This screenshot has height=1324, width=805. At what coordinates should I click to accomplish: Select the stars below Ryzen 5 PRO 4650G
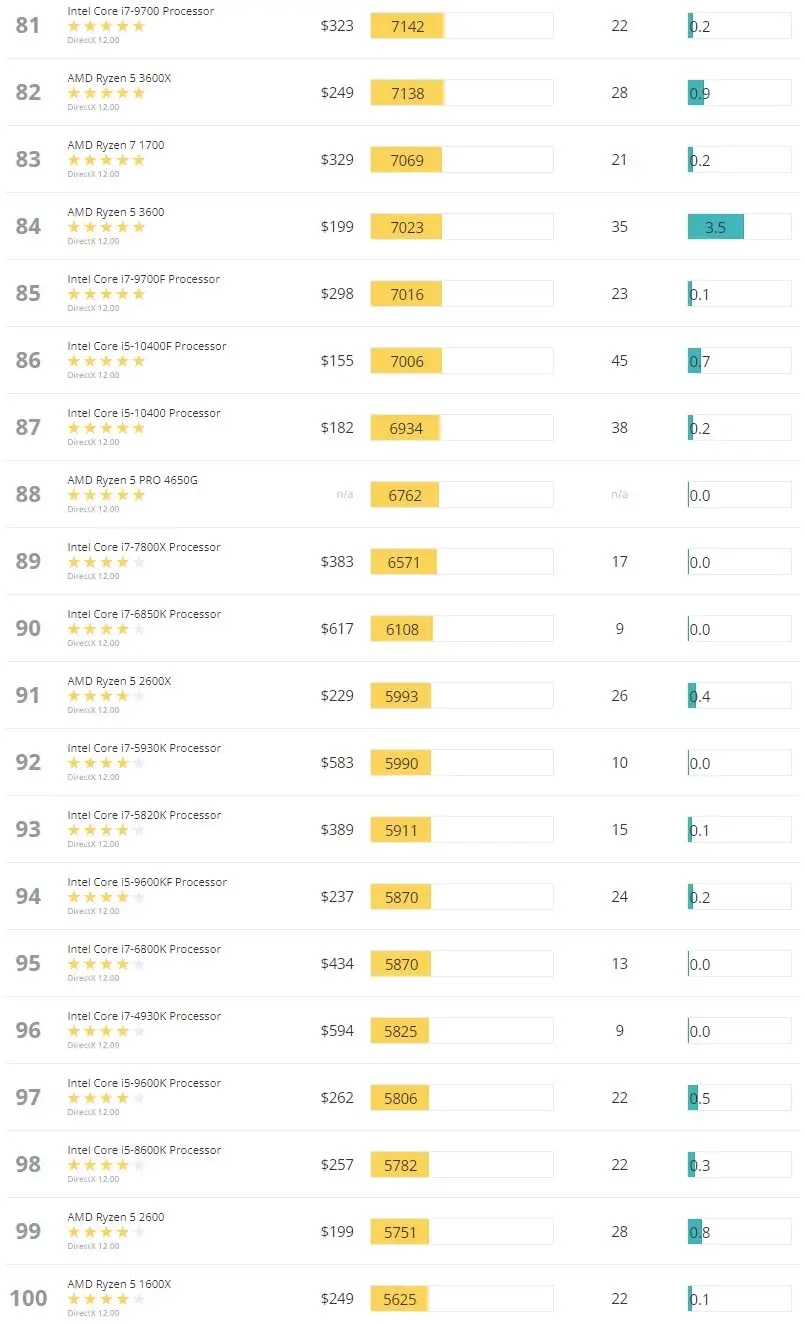click(x=106, y=495)
